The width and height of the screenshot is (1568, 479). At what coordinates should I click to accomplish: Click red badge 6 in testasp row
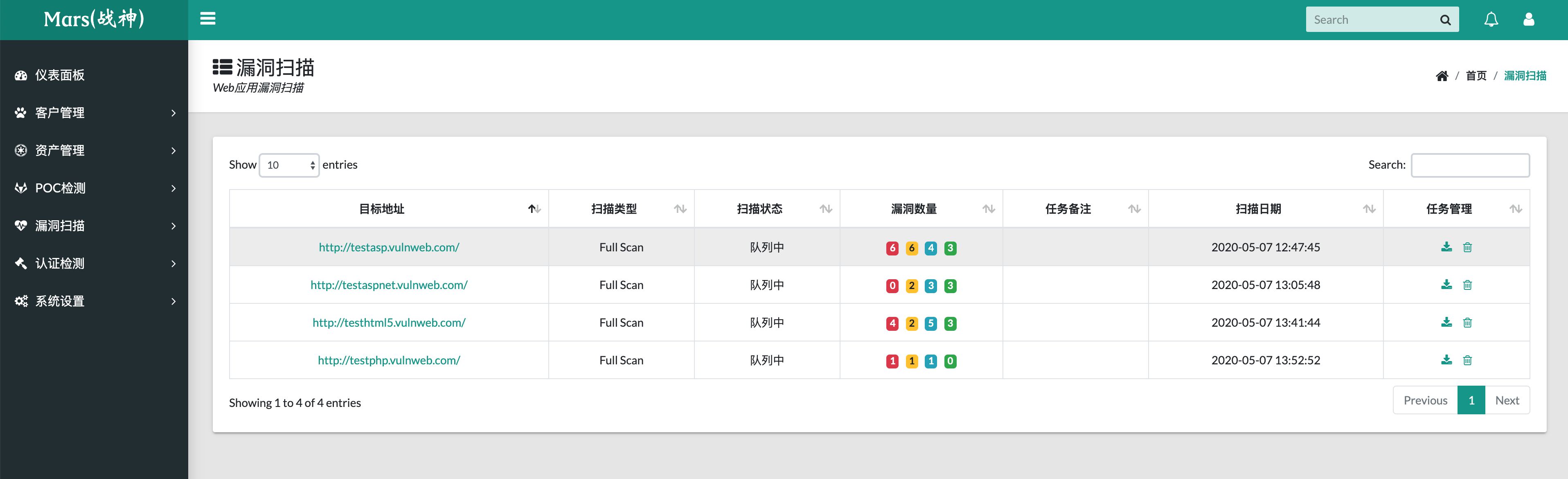892,249
